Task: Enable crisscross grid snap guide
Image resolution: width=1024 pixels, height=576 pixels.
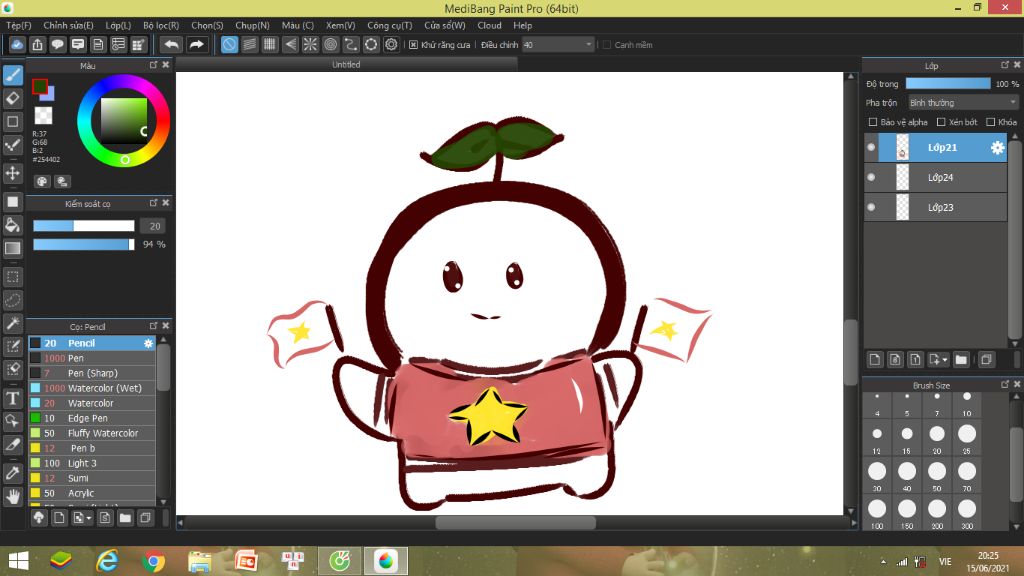Action: 270,44
